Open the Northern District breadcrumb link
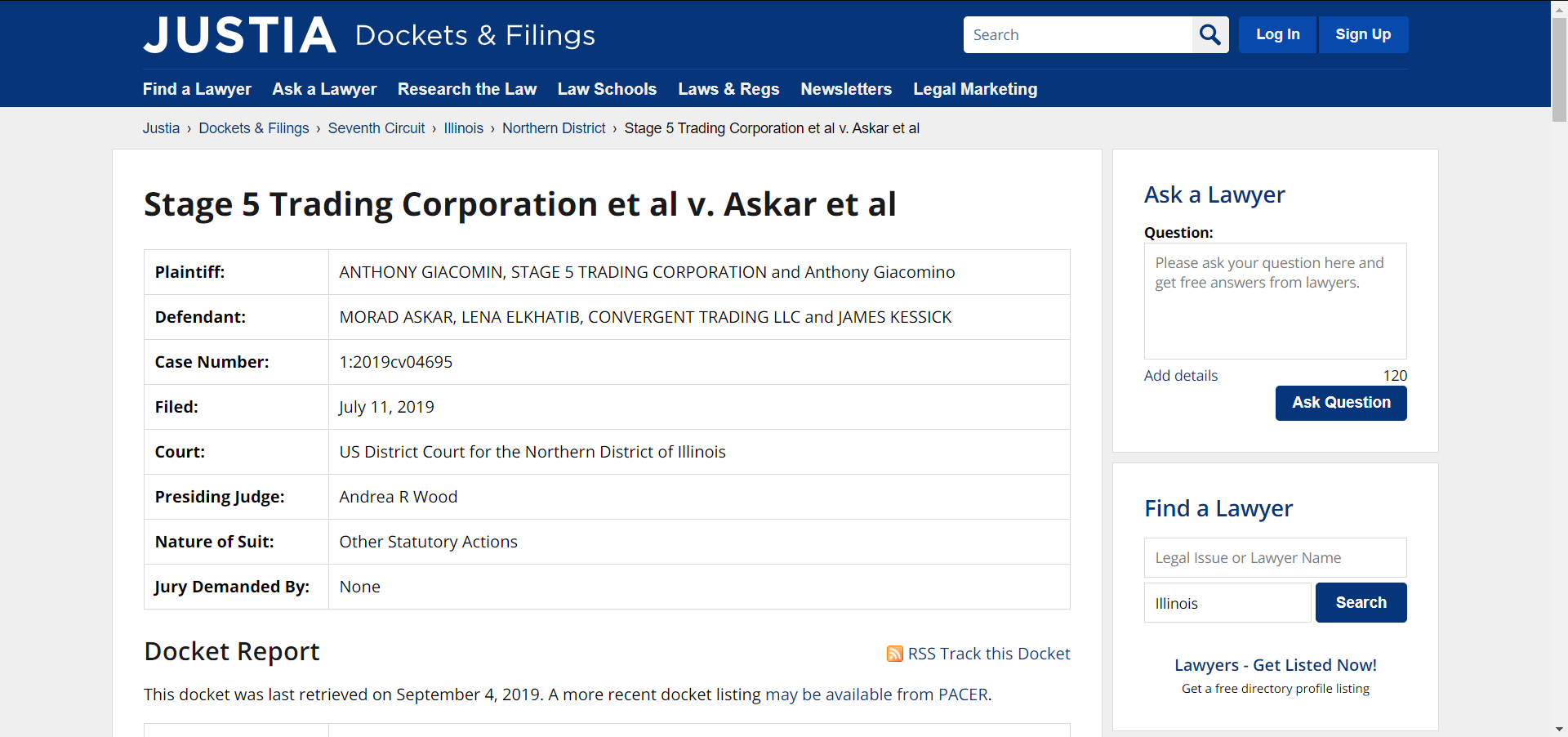 (x=554, y=128)
